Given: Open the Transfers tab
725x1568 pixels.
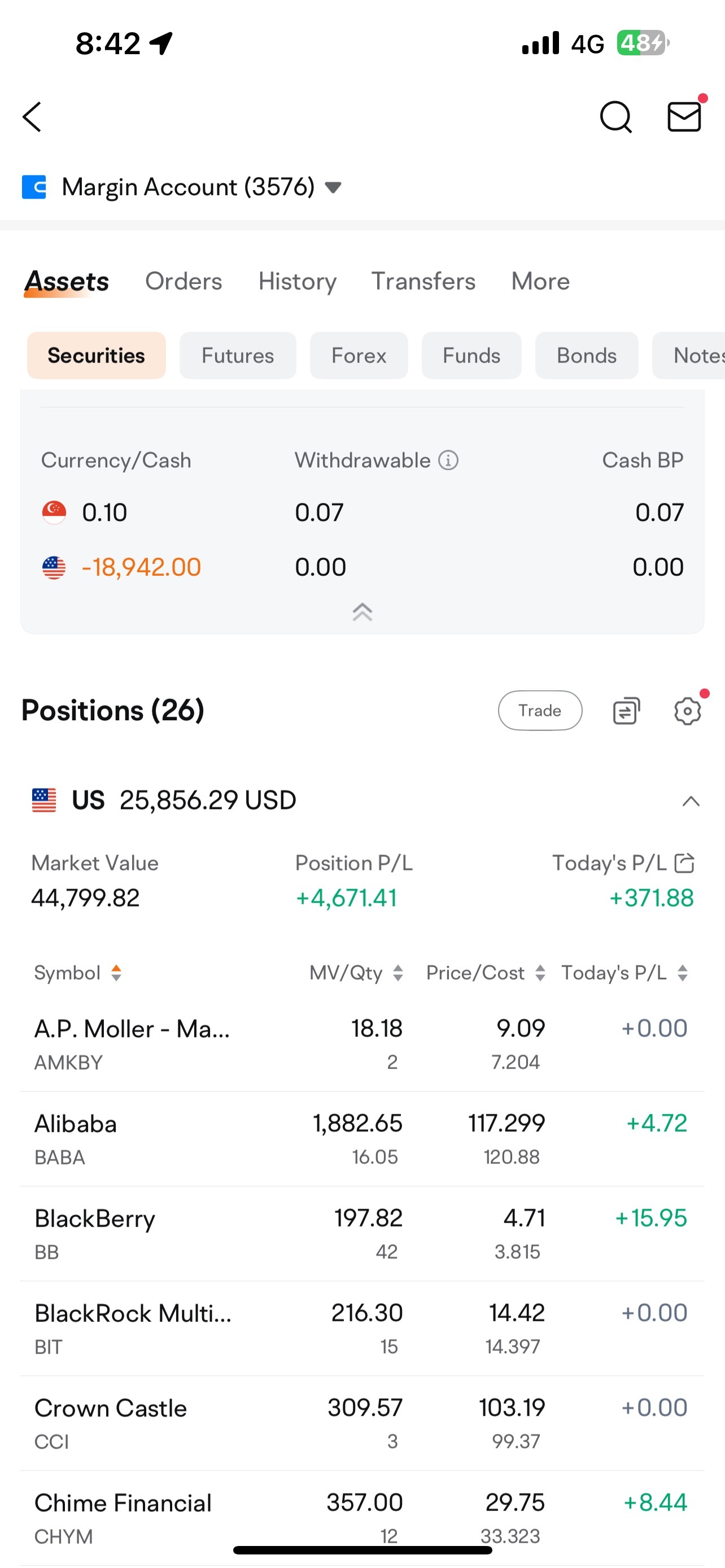Looking at the screenshot, I should click(423, 281).
